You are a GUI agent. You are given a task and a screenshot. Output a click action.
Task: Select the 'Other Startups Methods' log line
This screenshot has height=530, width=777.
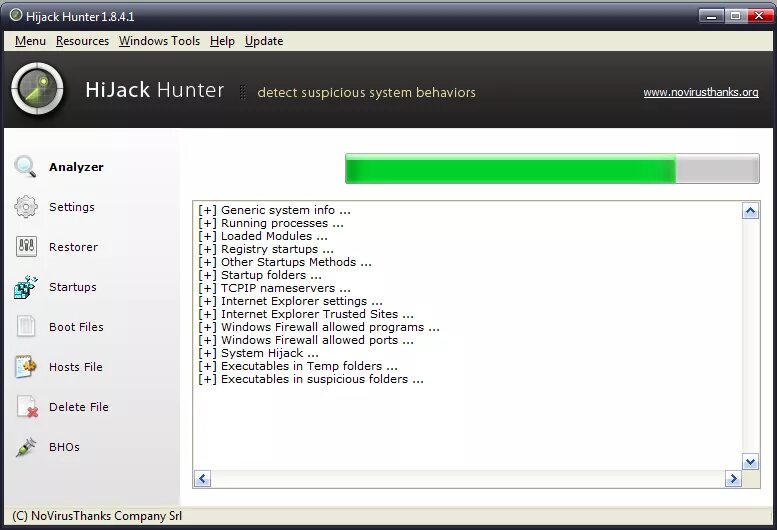[284, 262]
